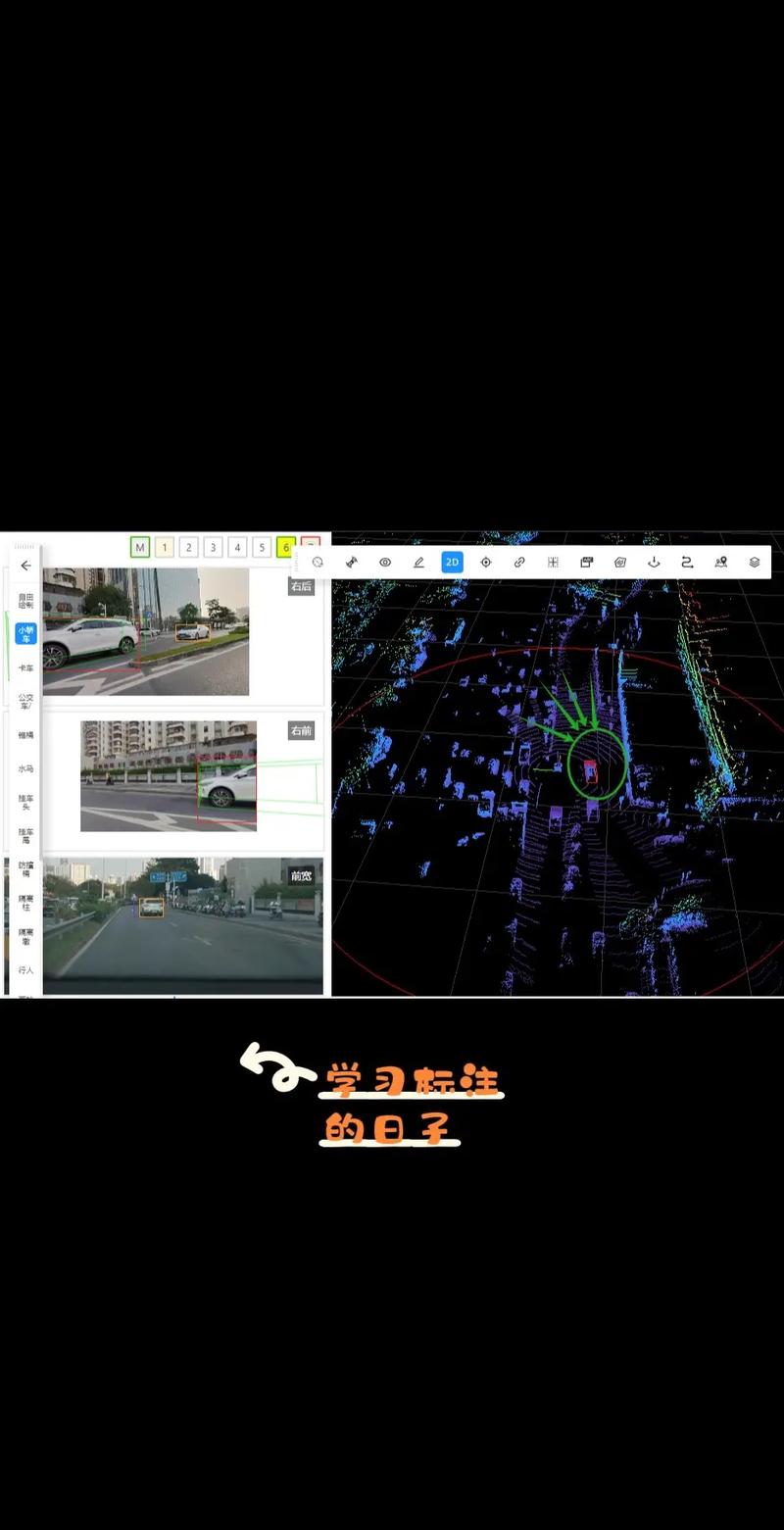Click the back arrow above label list
Image resolution: width=784 pixels, height=1530 pixels.
pos(25,566)
